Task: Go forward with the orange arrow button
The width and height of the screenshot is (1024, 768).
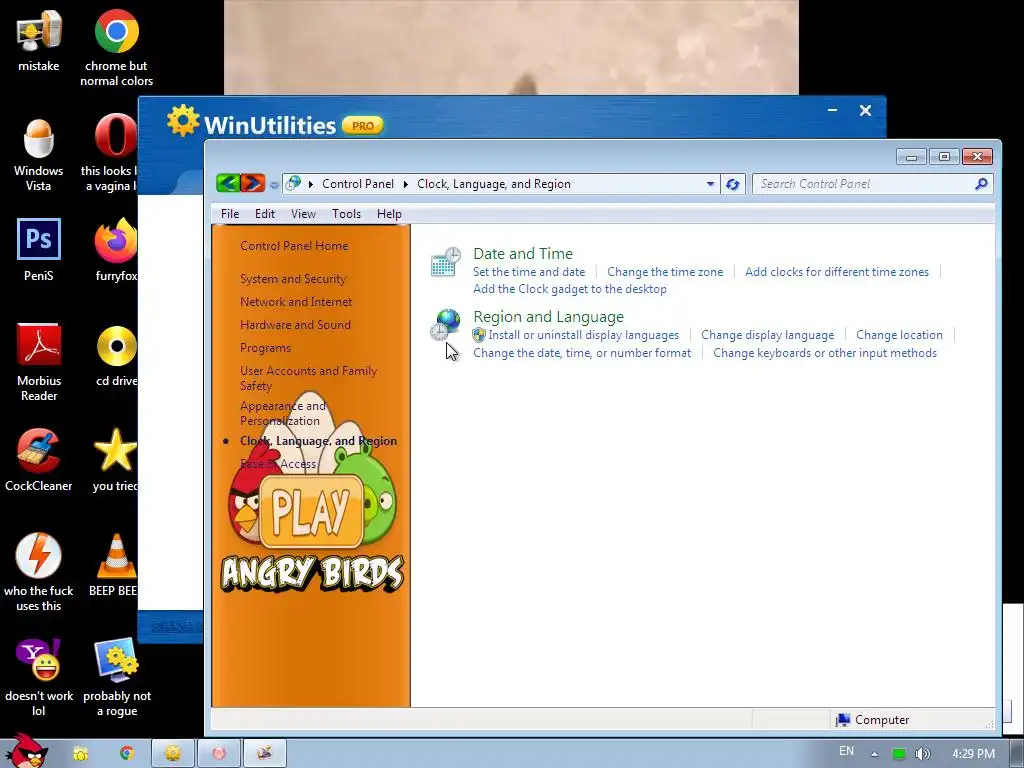Action: click(253, 183)
